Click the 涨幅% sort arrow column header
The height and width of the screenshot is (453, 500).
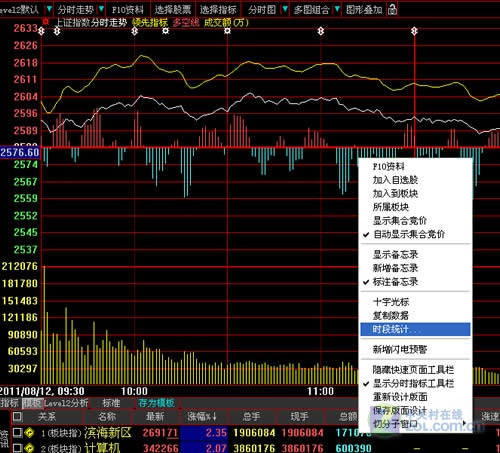tap(202, 416)
